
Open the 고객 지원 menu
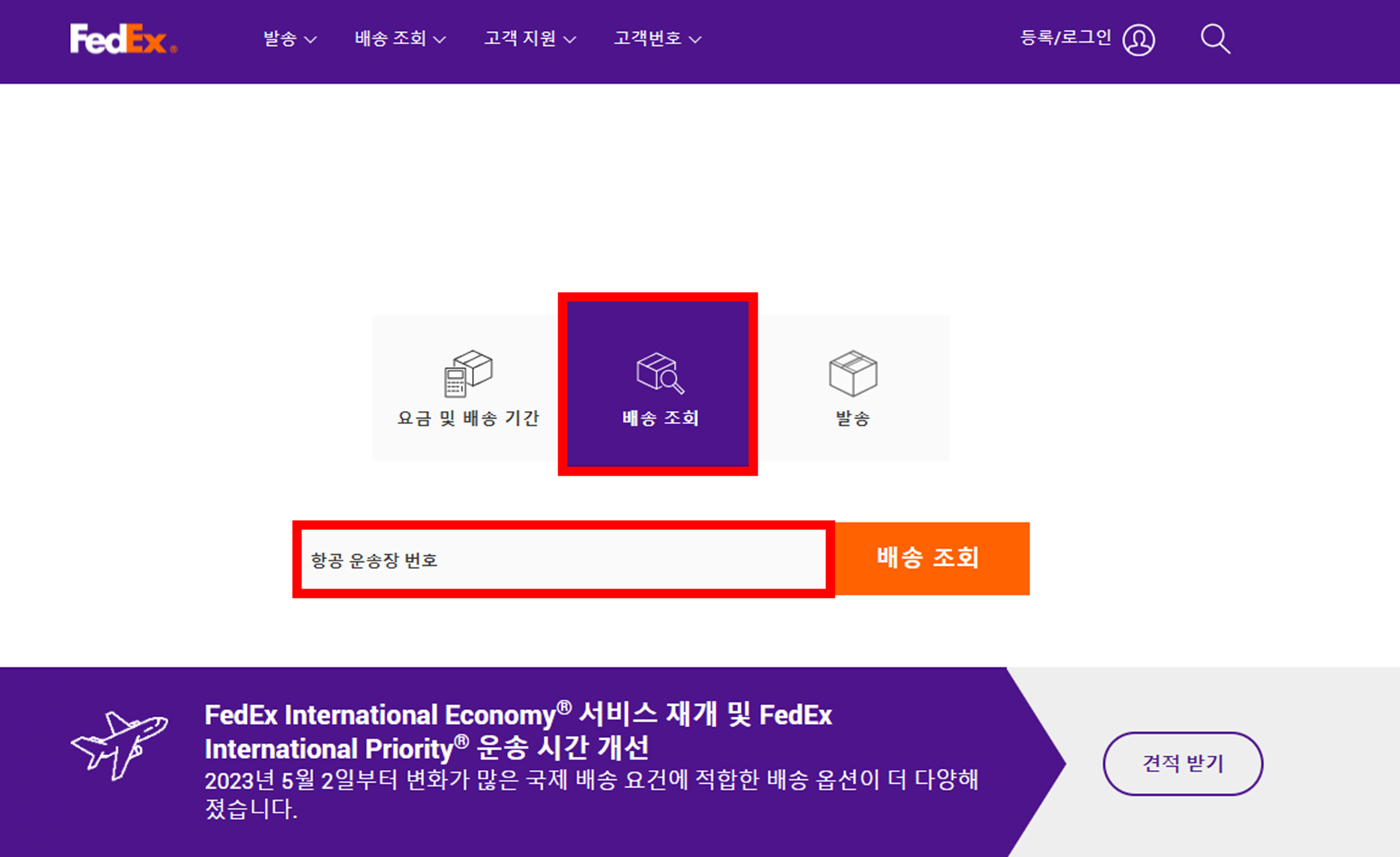point(521,38)
